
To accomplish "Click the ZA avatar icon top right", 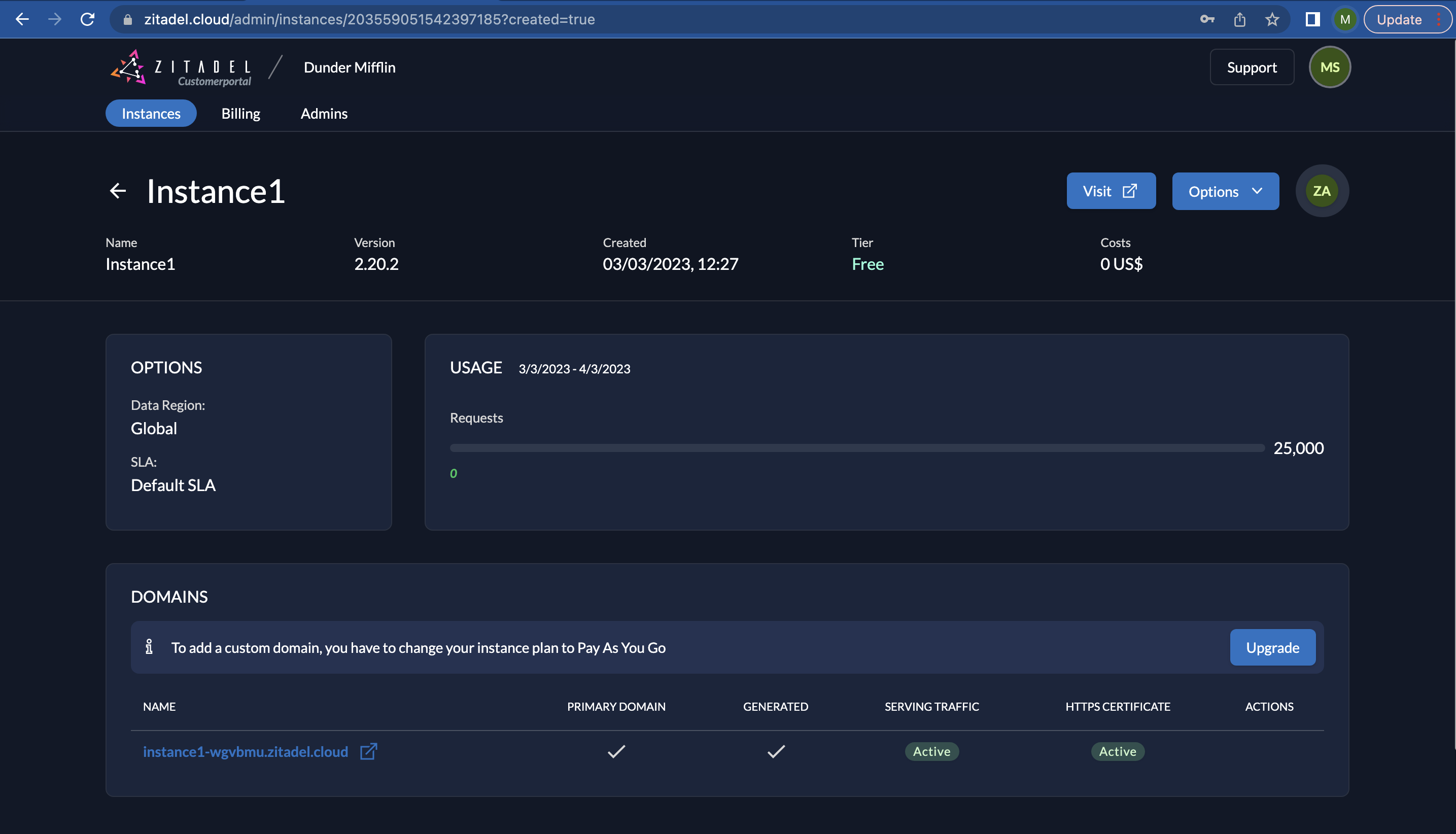I will coord(1322,191).
